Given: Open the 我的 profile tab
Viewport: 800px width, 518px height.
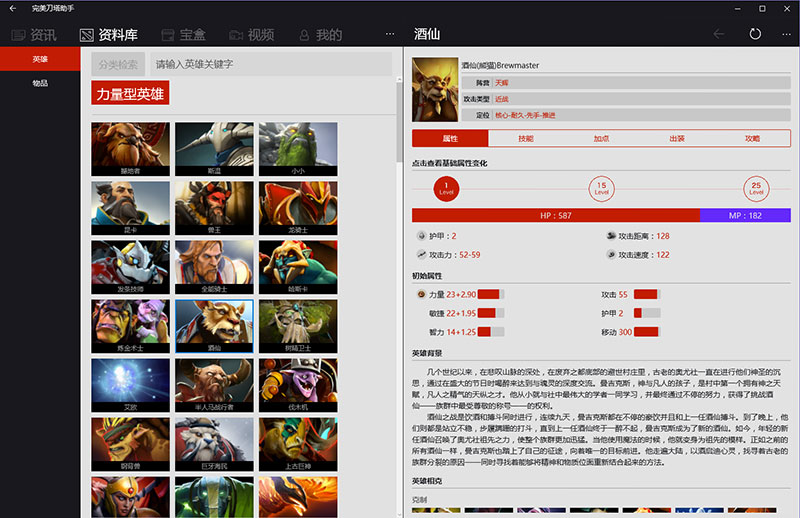Looking at the screenshot, I should (320, 35).
